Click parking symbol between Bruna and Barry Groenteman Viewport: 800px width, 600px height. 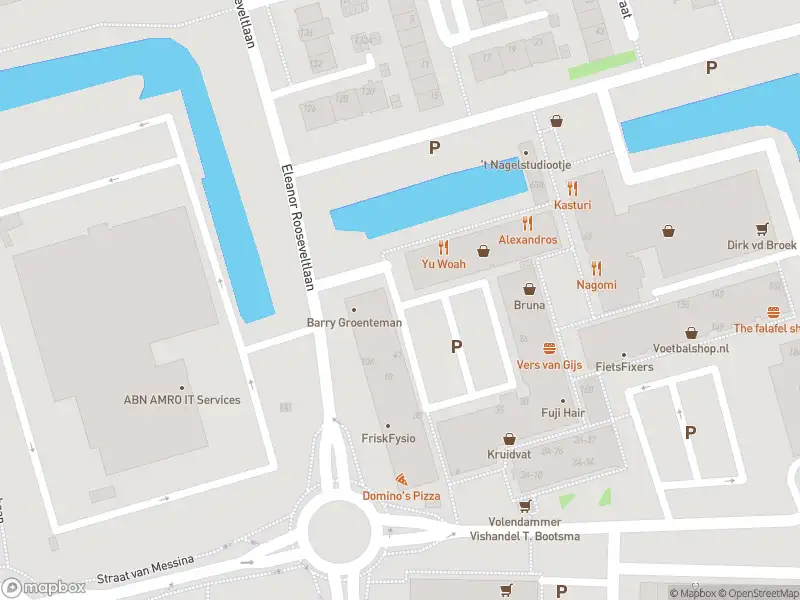(x=457, y=347)
